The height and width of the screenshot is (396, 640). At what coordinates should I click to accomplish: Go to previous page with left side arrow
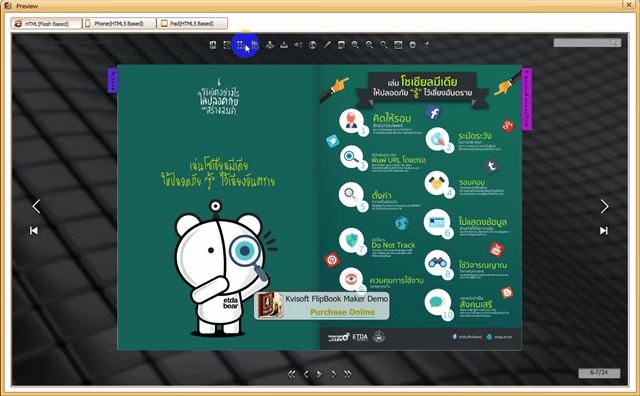tap(36, 206)
